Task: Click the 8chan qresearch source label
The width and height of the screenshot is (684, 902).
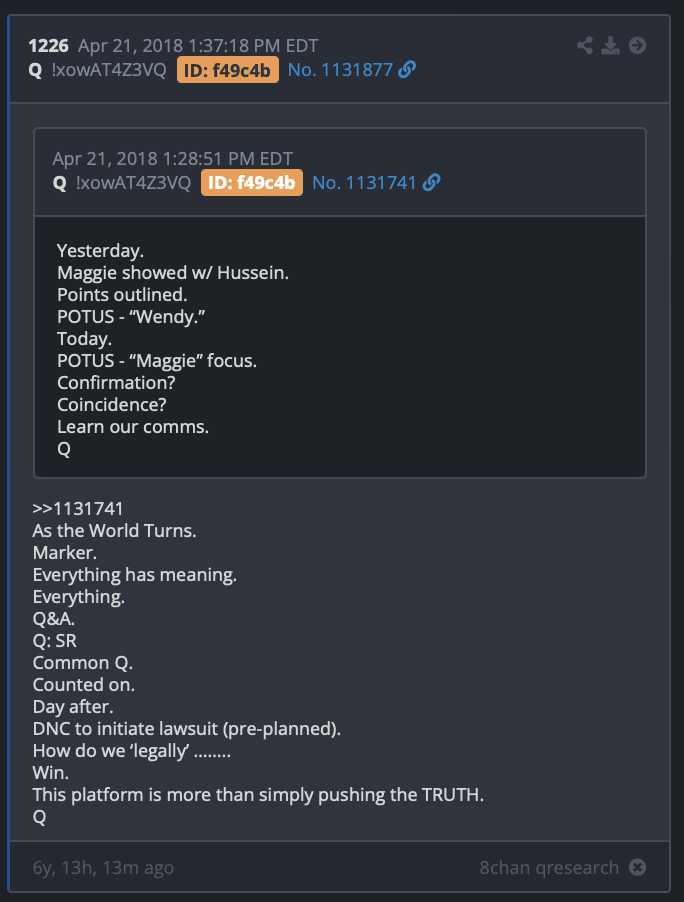Action: click(549, 867)
